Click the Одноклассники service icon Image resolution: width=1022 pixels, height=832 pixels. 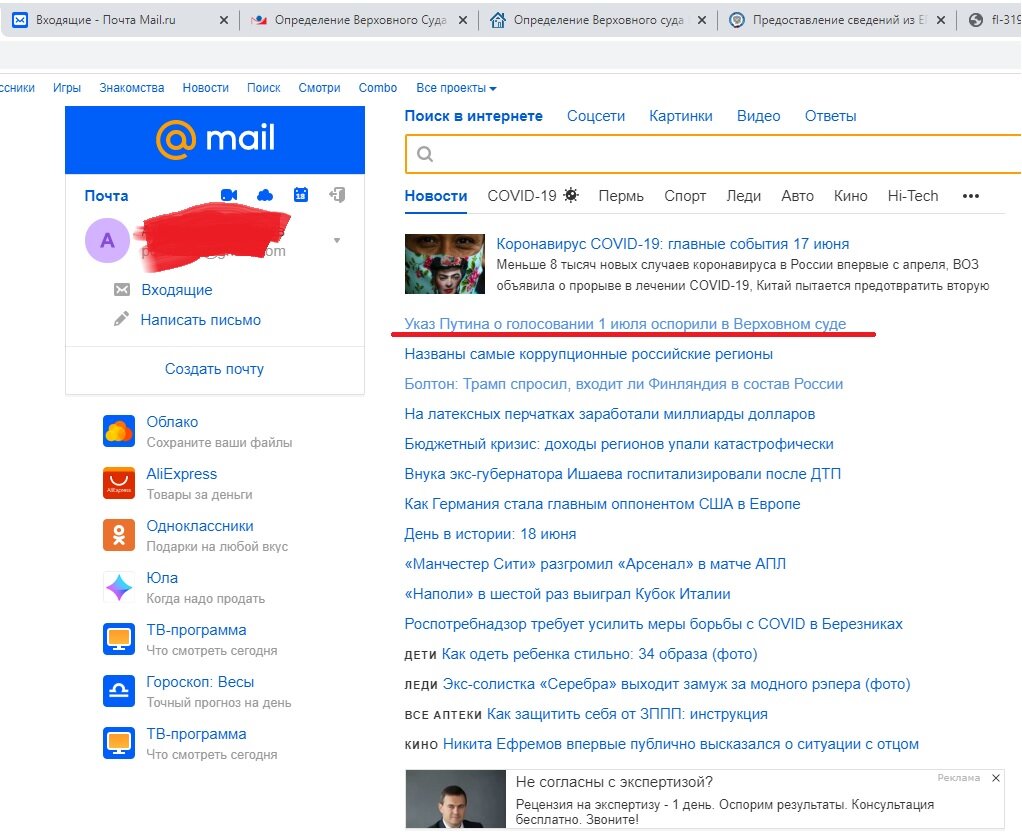click(119, 535)
